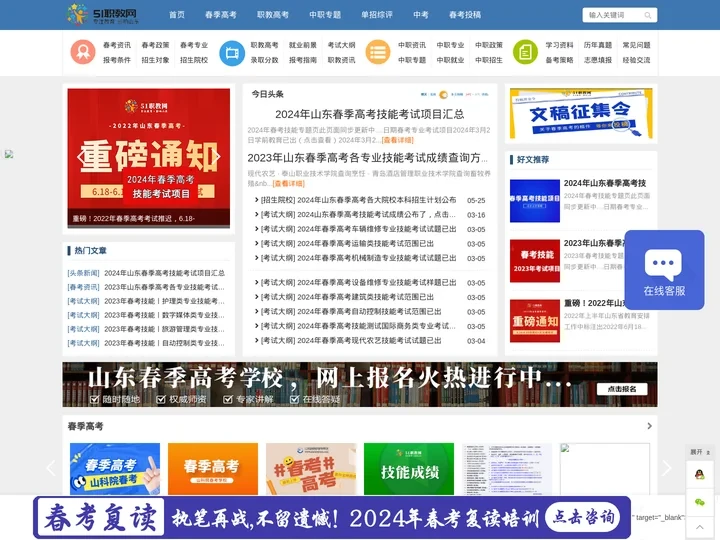Open the 中职就业 link

click(450, 60)
